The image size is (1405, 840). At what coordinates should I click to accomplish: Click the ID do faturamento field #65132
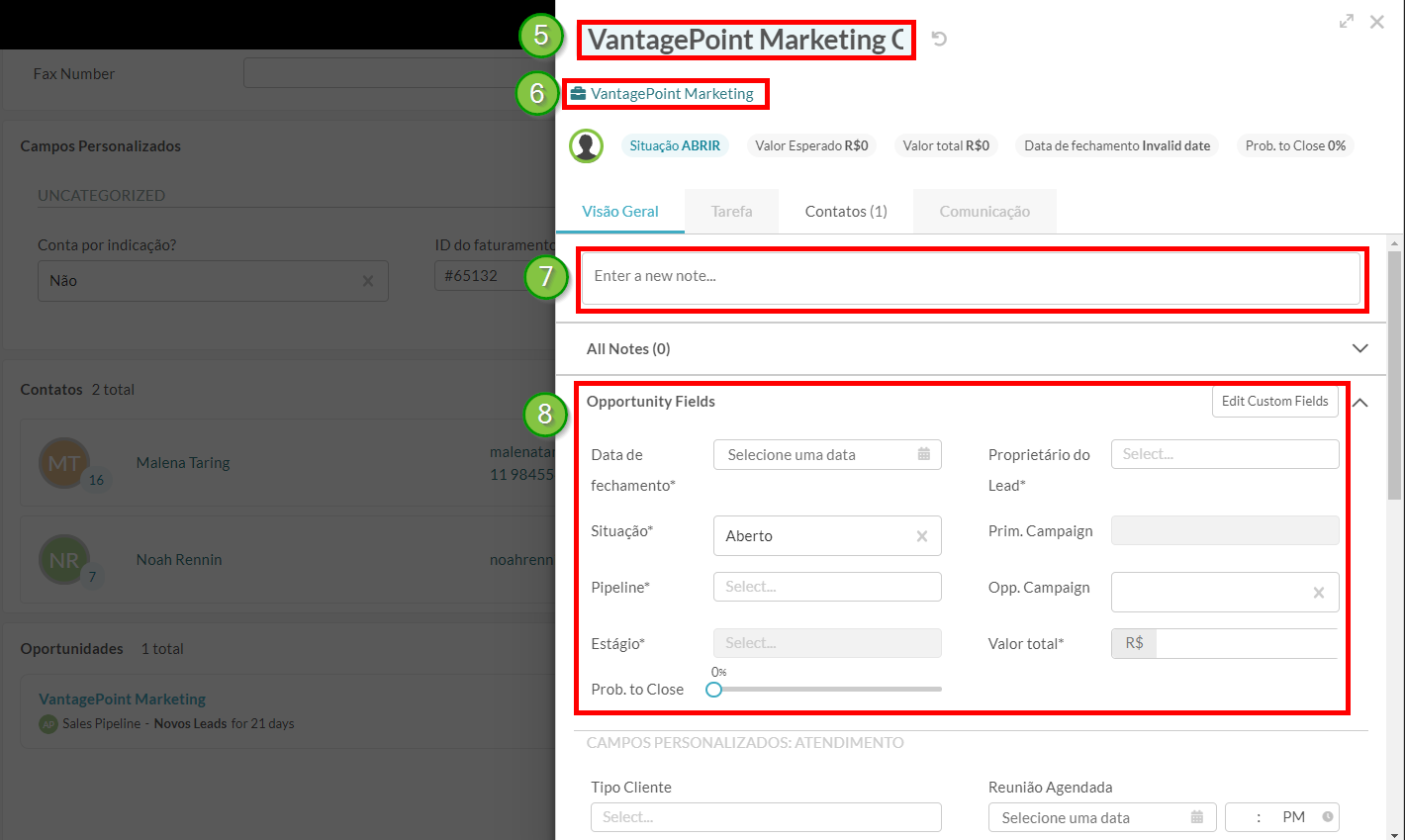(x=495, y=275)
